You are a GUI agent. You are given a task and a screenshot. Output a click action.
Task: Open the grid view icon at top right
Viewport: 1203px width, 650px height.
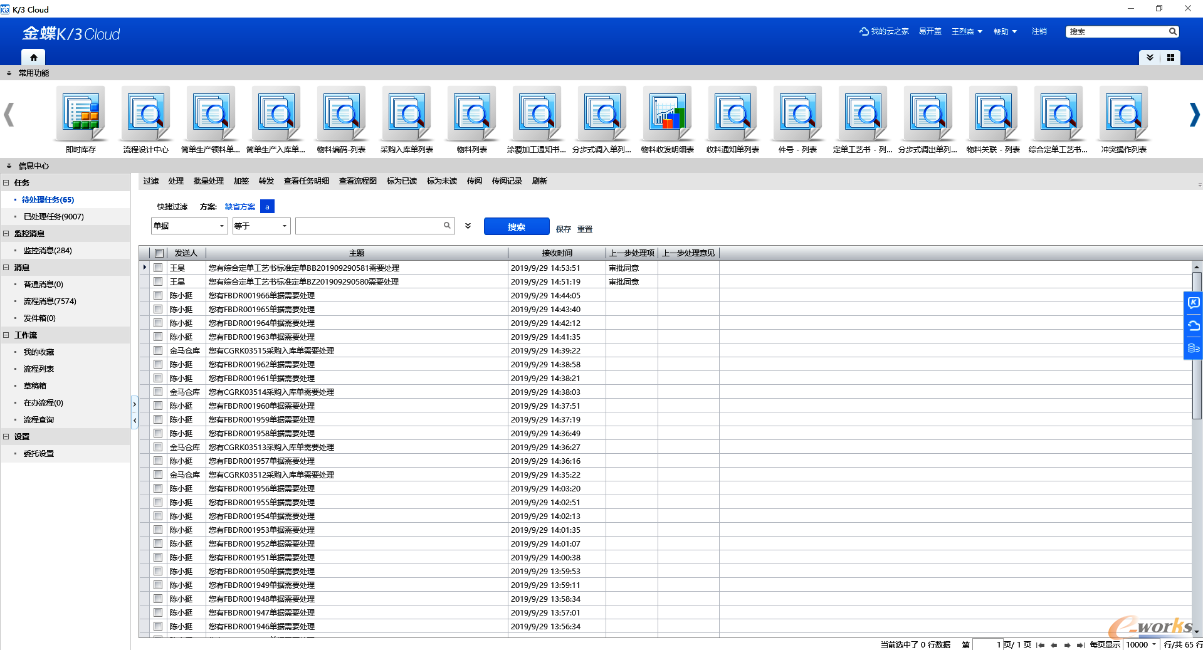[1170, 57]
